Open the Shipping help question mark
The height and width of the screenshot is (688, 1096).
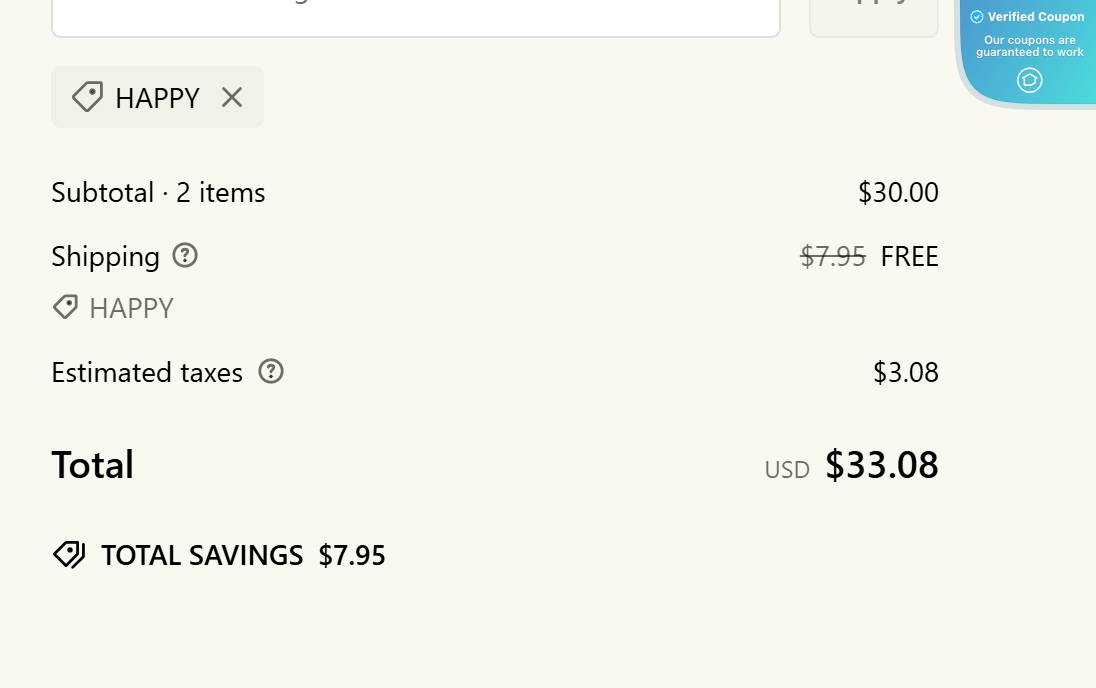coord(185,255)
